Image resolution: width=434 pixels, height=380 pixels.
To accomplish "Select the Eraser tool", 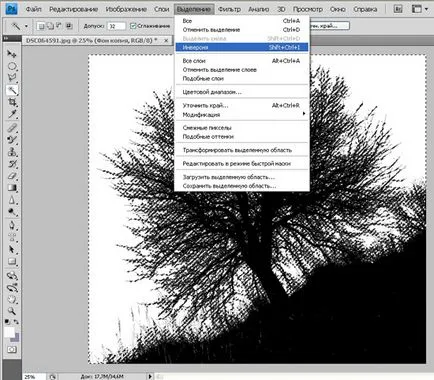I will (12, 176).
